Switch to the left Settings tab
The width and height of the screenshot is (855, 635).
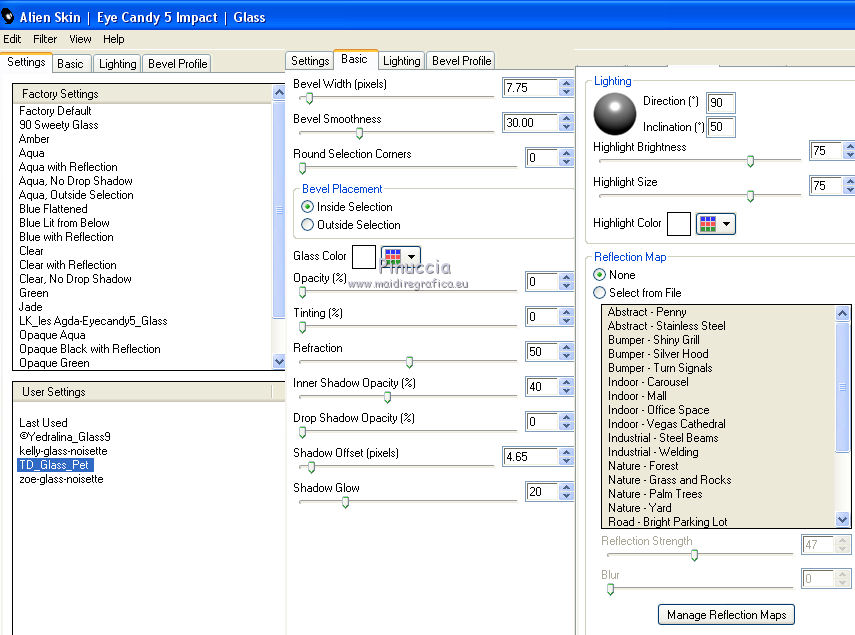[x=26, y=62]
